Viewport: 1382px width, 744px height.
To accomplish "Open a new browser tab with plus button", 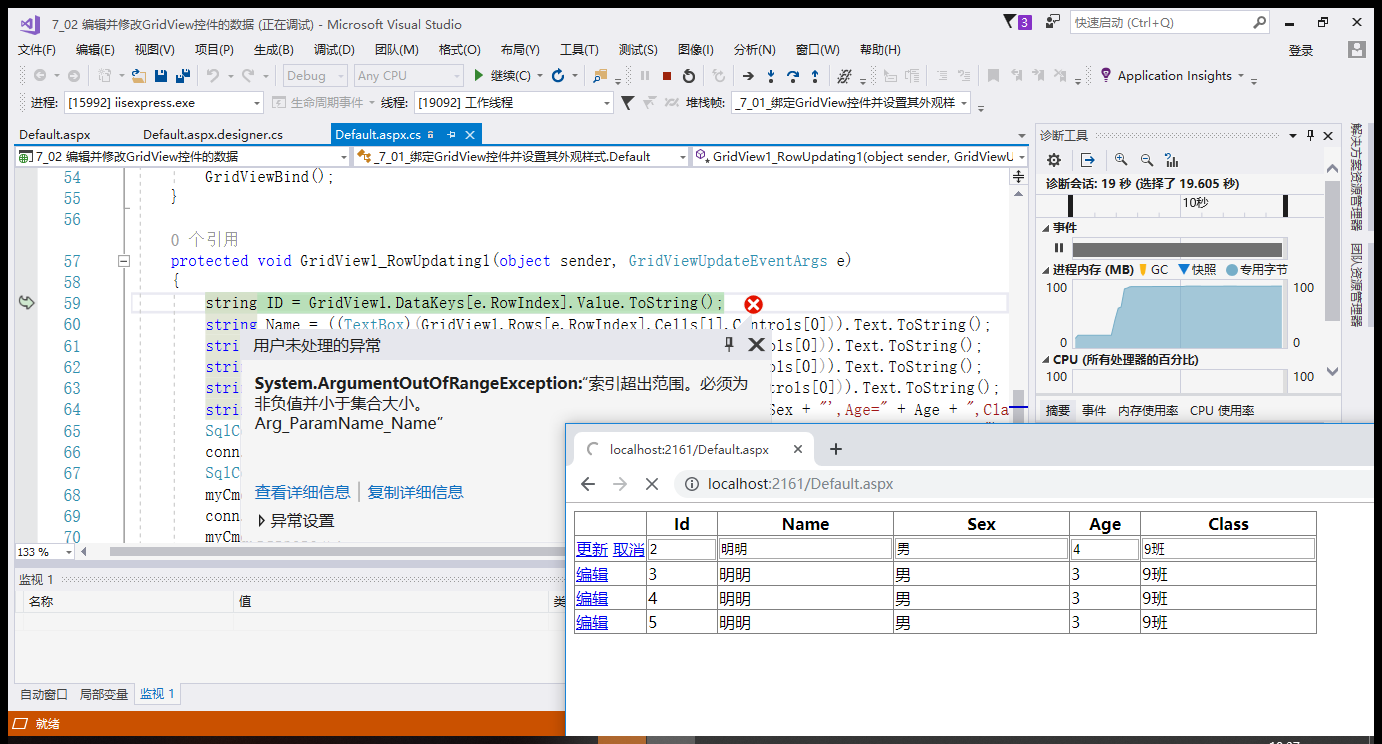I will click(x=837, y=449).
